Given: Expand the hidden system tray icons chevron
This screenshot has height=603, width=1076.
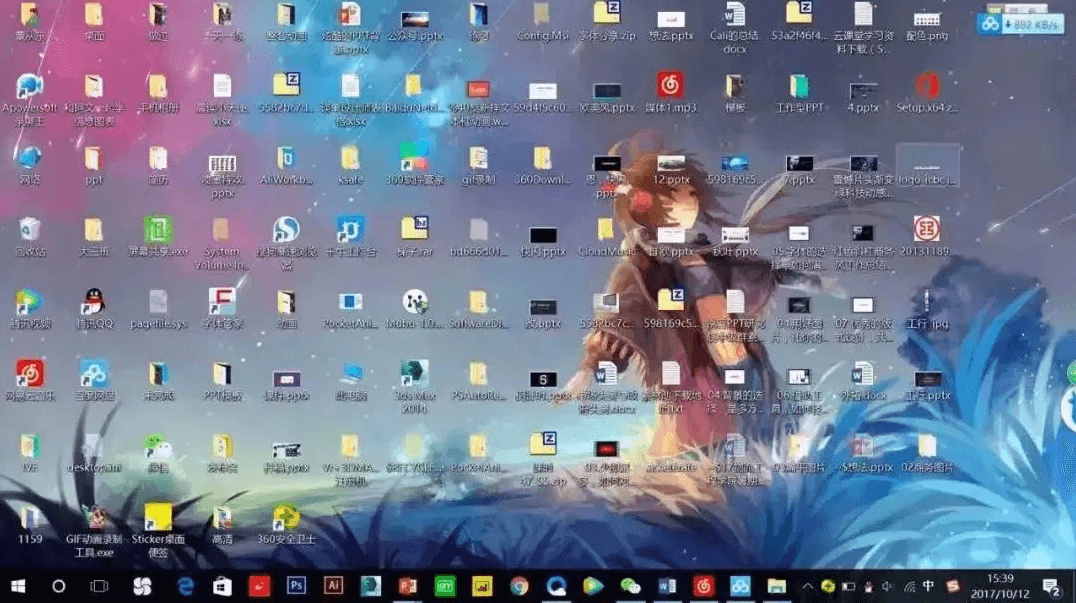Looking at the screenshot, I should 808,585.
